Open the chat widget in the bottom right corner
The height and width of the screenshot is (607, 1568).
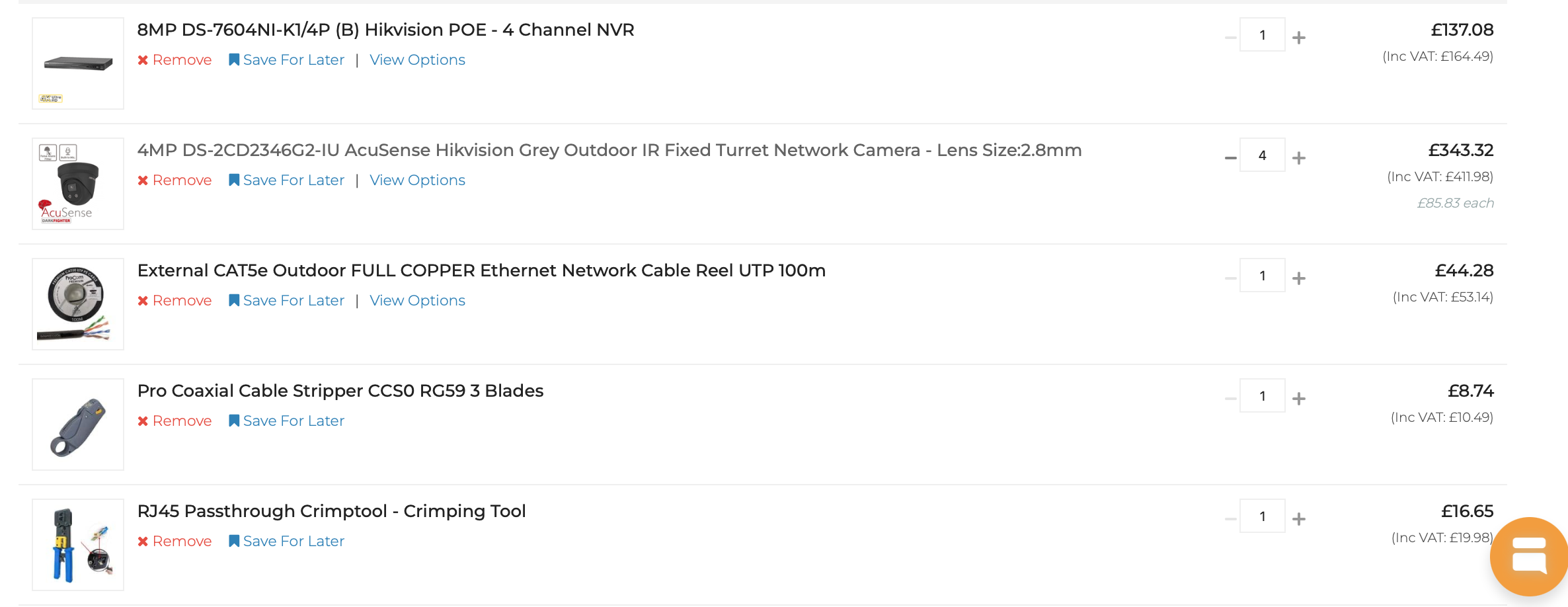point(1529,556)
